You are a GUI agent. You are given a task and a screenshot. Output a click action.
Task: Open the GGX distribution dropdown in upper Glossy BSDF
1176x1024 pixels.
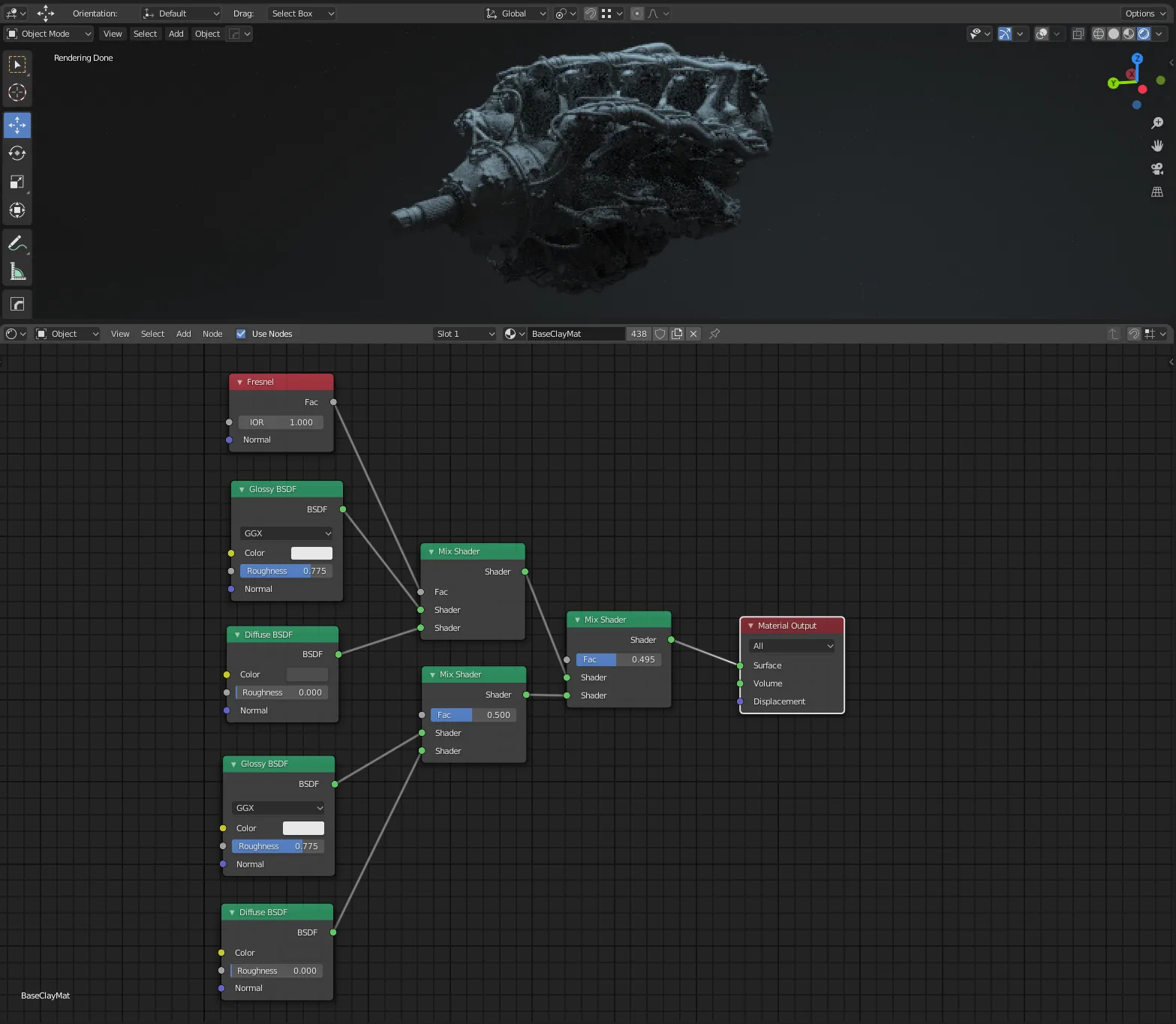pyautogui.click(x=287, y=533)
